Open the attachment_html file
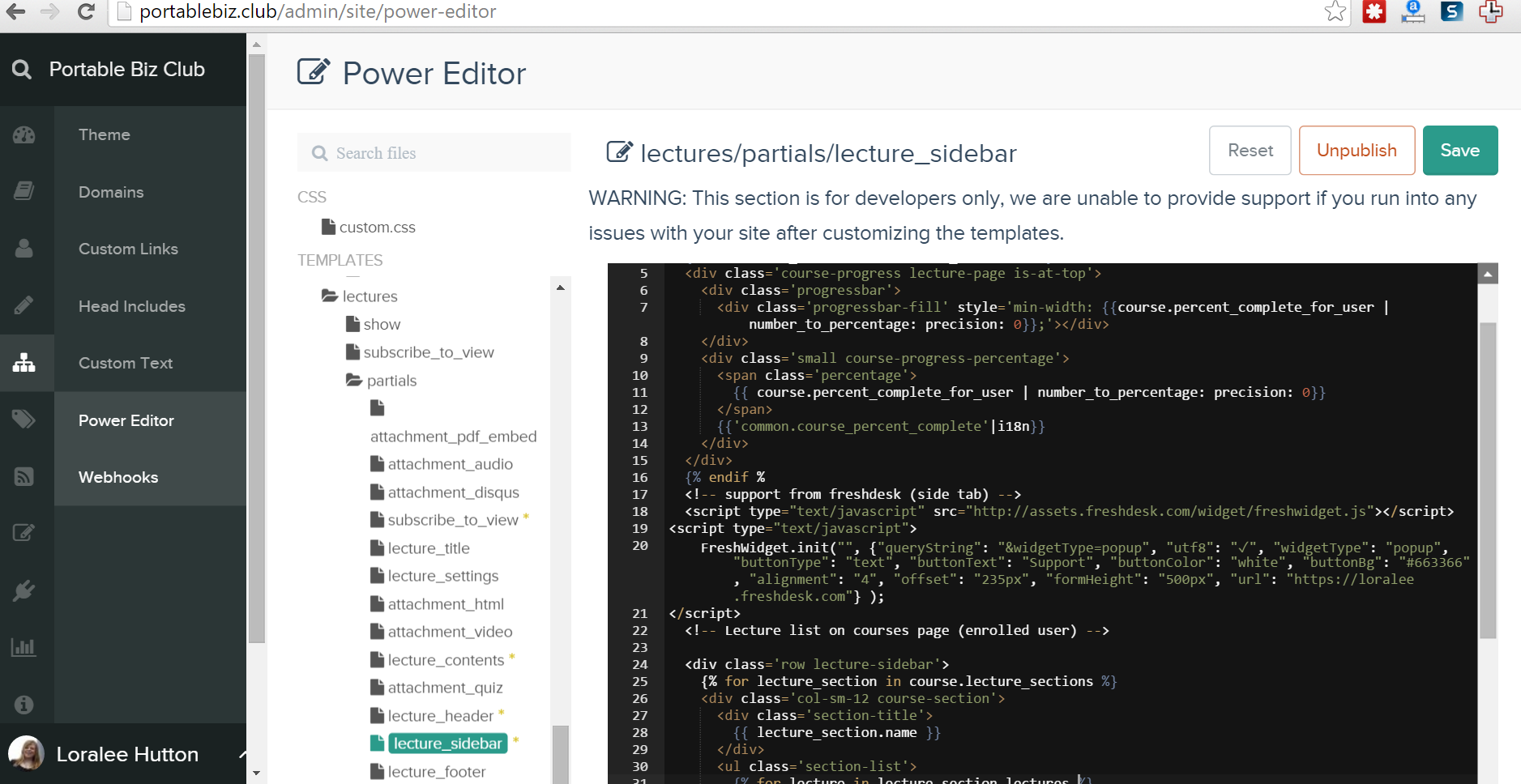The height and width of the screenshot is (784, 1521). [446, 604]
